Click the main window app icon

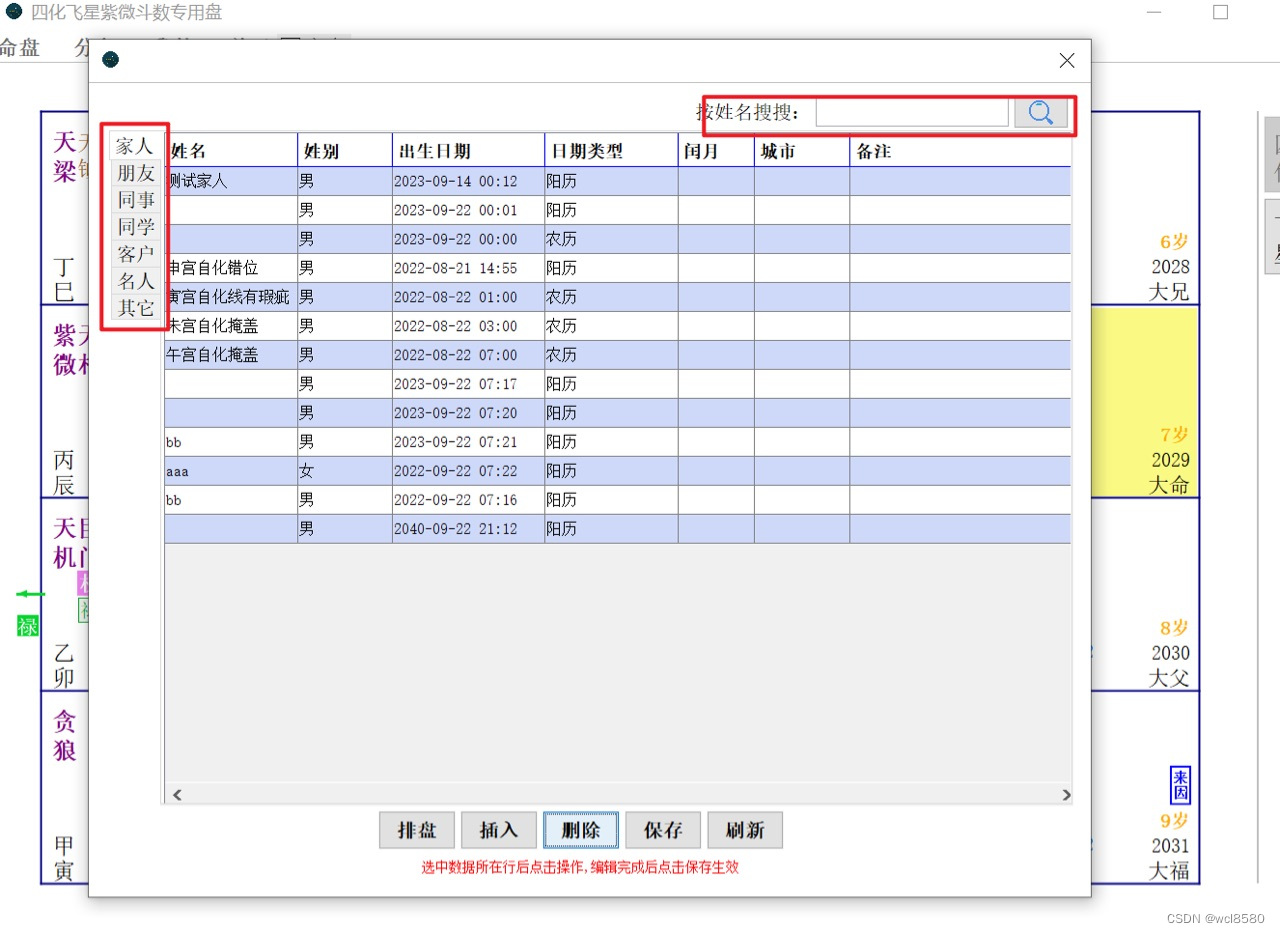14,12
